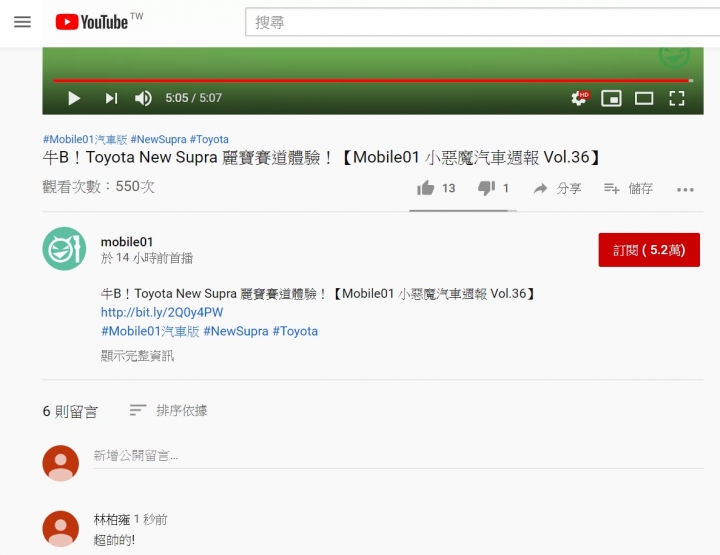Open 林柏雍 commenter avatar
The image size is (720, 555).
pos(61,528)
